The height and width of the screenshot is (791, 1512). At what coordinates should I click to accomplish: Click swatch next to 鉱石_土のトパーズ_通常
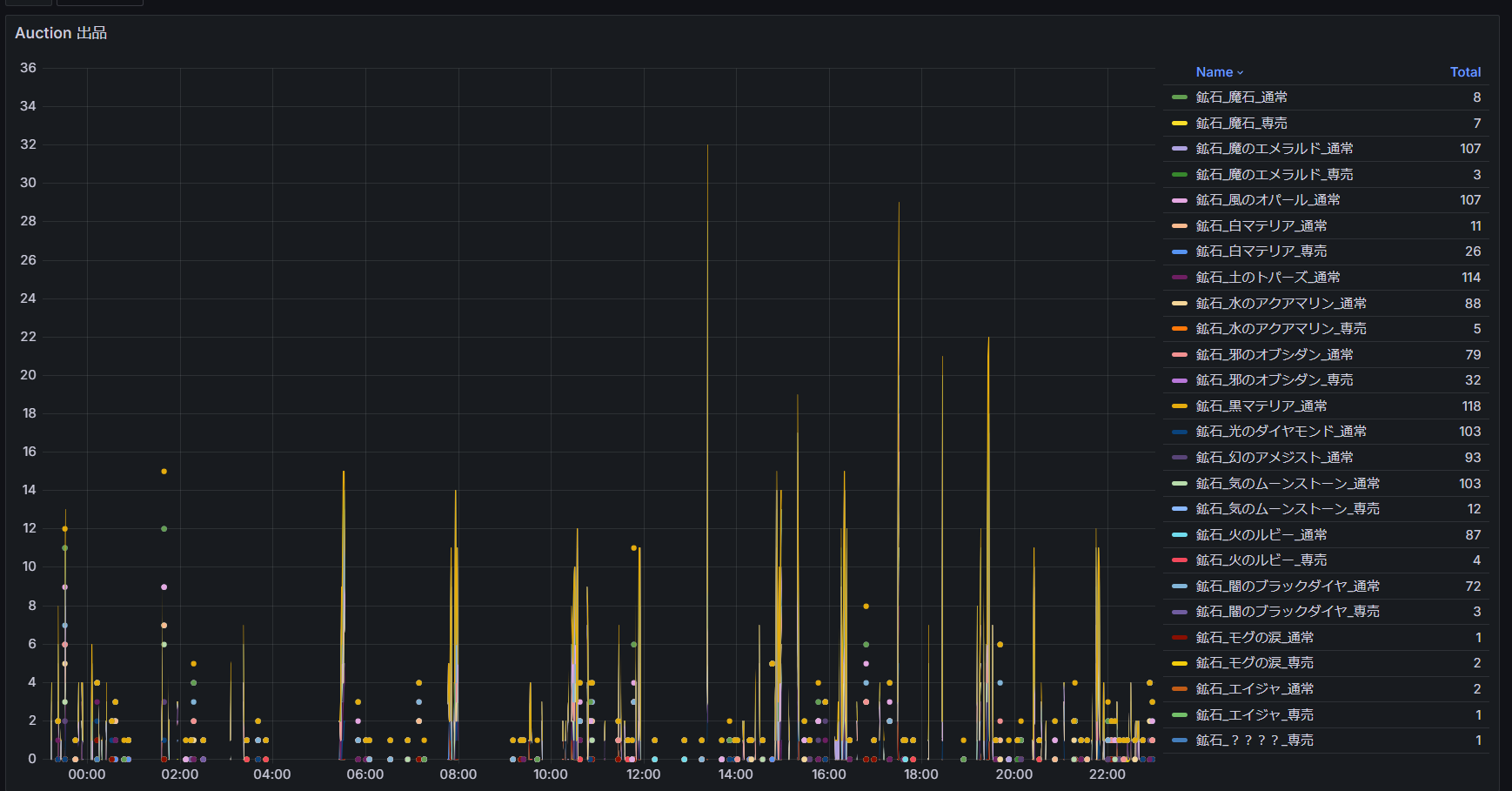[x=1179, y=278]
